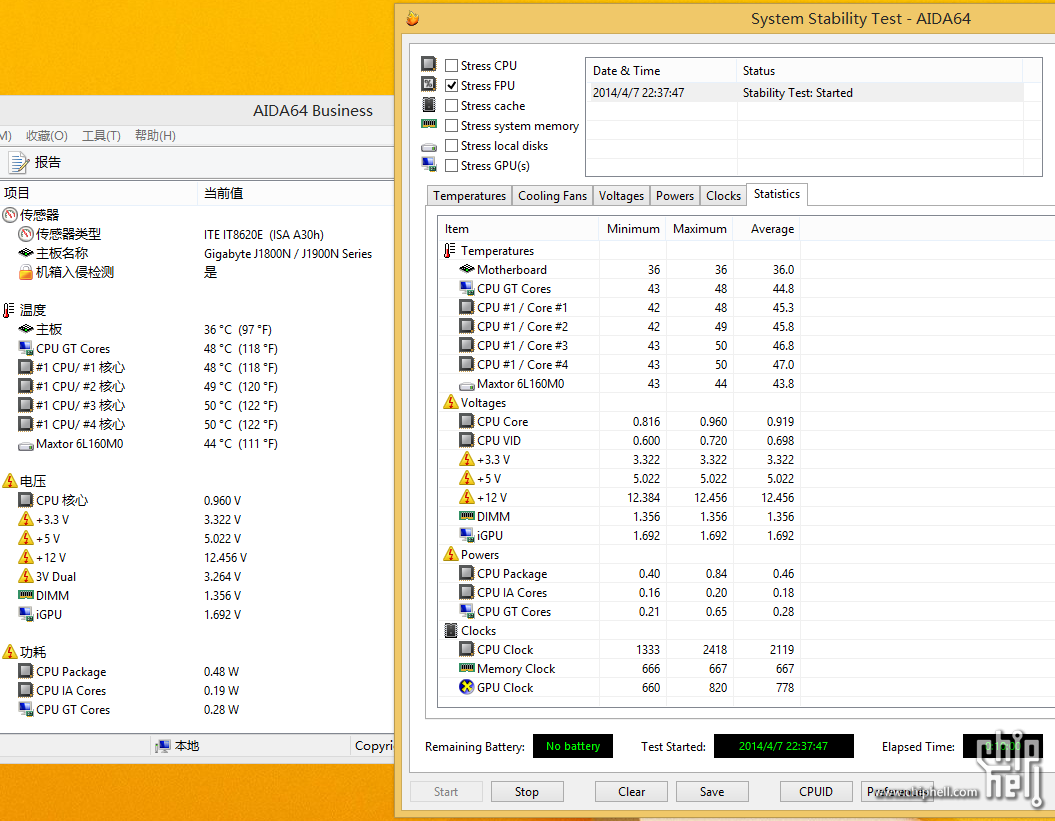
Task: Click the Stop button
Action: (527, 792)
